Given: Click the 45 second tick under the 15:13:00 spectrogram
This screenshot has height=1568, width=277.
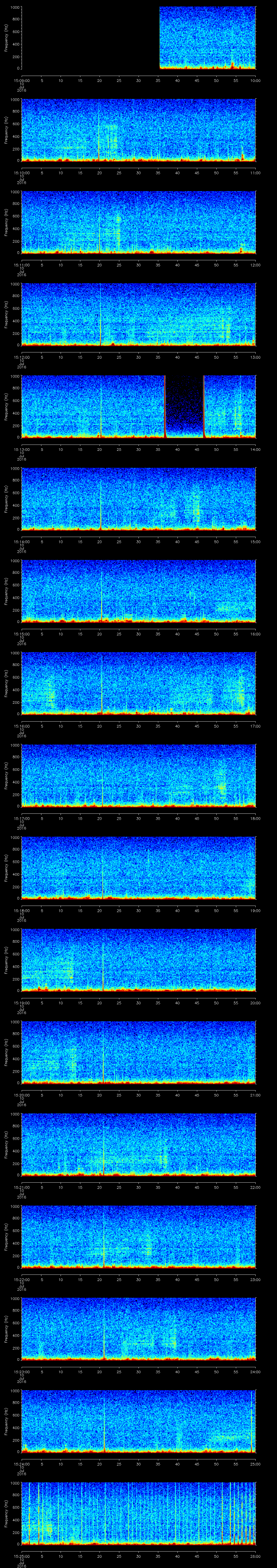Looking at the screenshot, I should 197,449.
